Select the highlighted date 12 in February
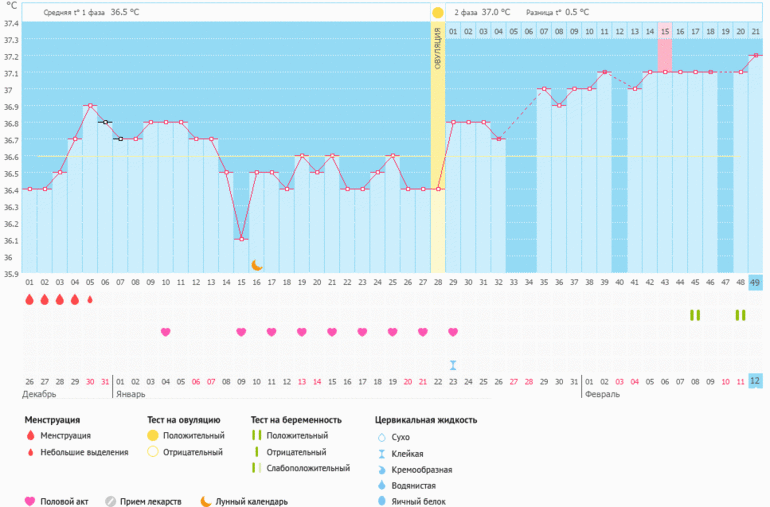 pos(755,381)
